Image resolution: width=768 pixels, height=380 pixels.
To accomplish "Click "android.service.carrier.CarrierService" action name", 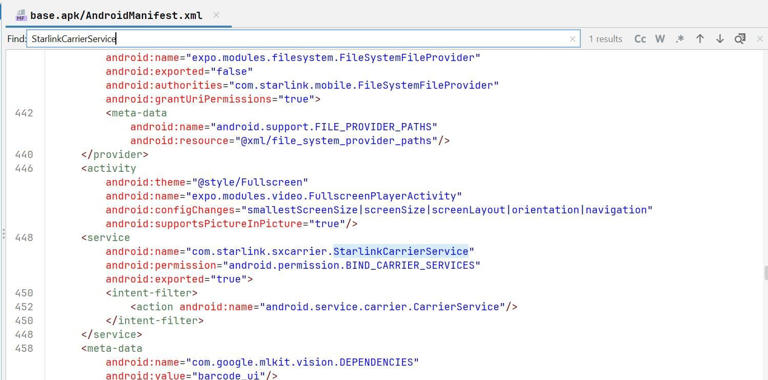I will pos(383,307).
